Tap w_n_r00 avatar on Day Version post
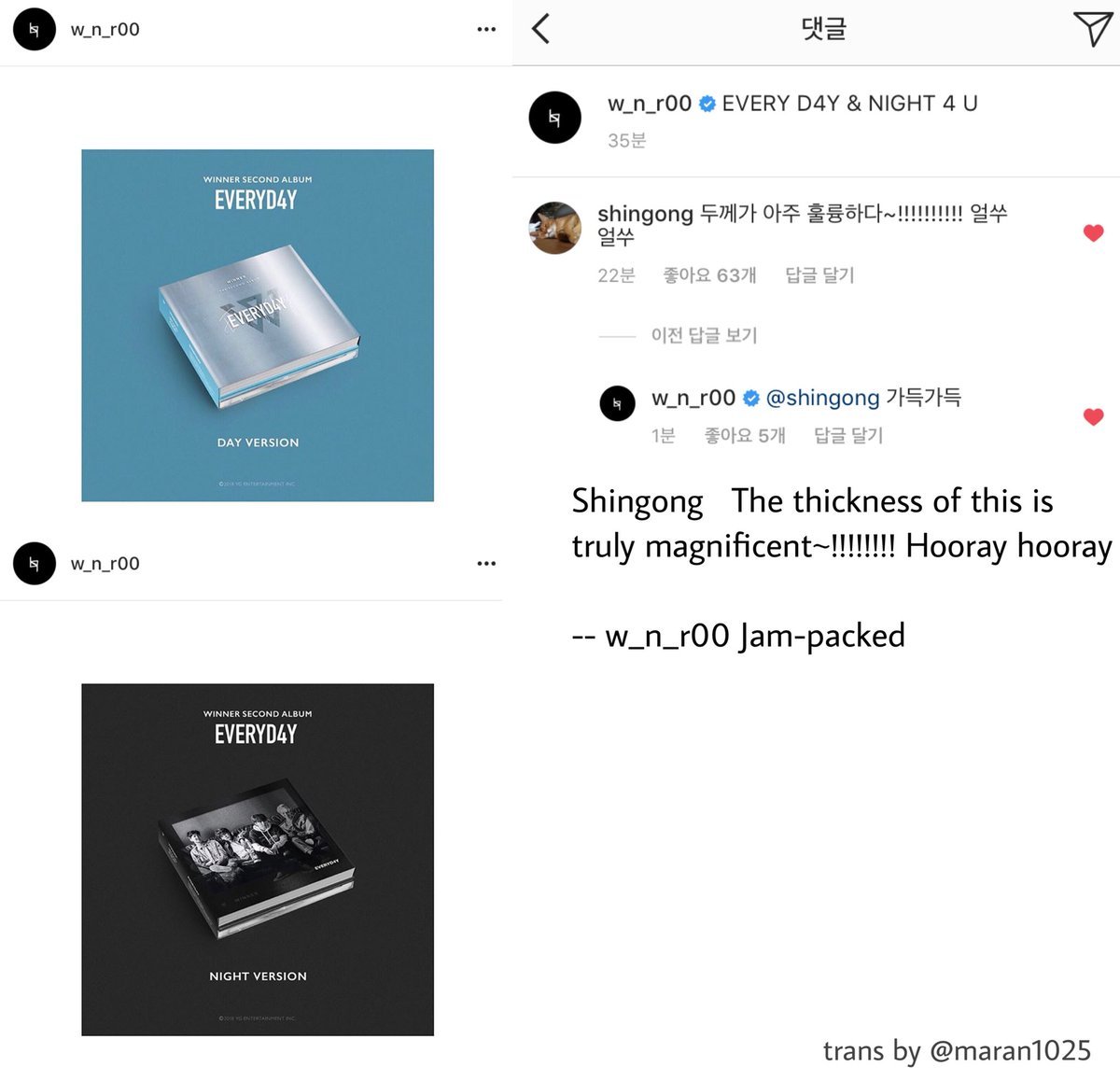The image size is (1120, 1081). tap(35, 30)
